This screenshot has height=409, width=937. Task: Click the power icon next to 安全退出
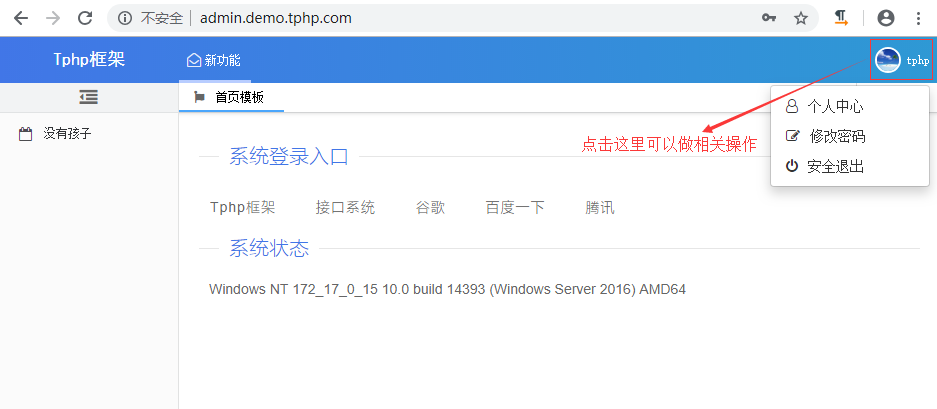pyautogui.click(x=792, y=166)
